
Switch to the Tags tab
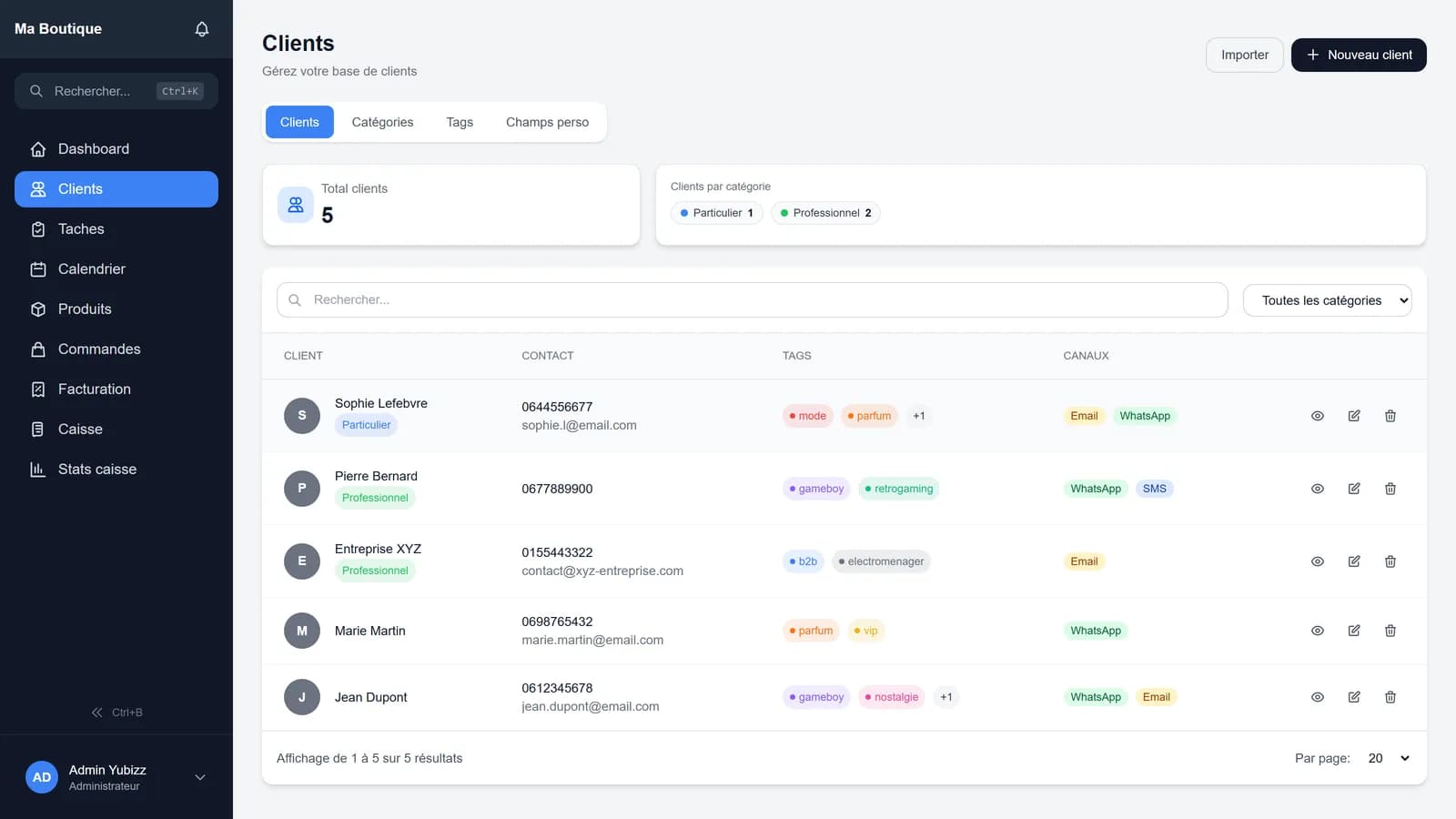pyautogui.click(x=460, y=122)
